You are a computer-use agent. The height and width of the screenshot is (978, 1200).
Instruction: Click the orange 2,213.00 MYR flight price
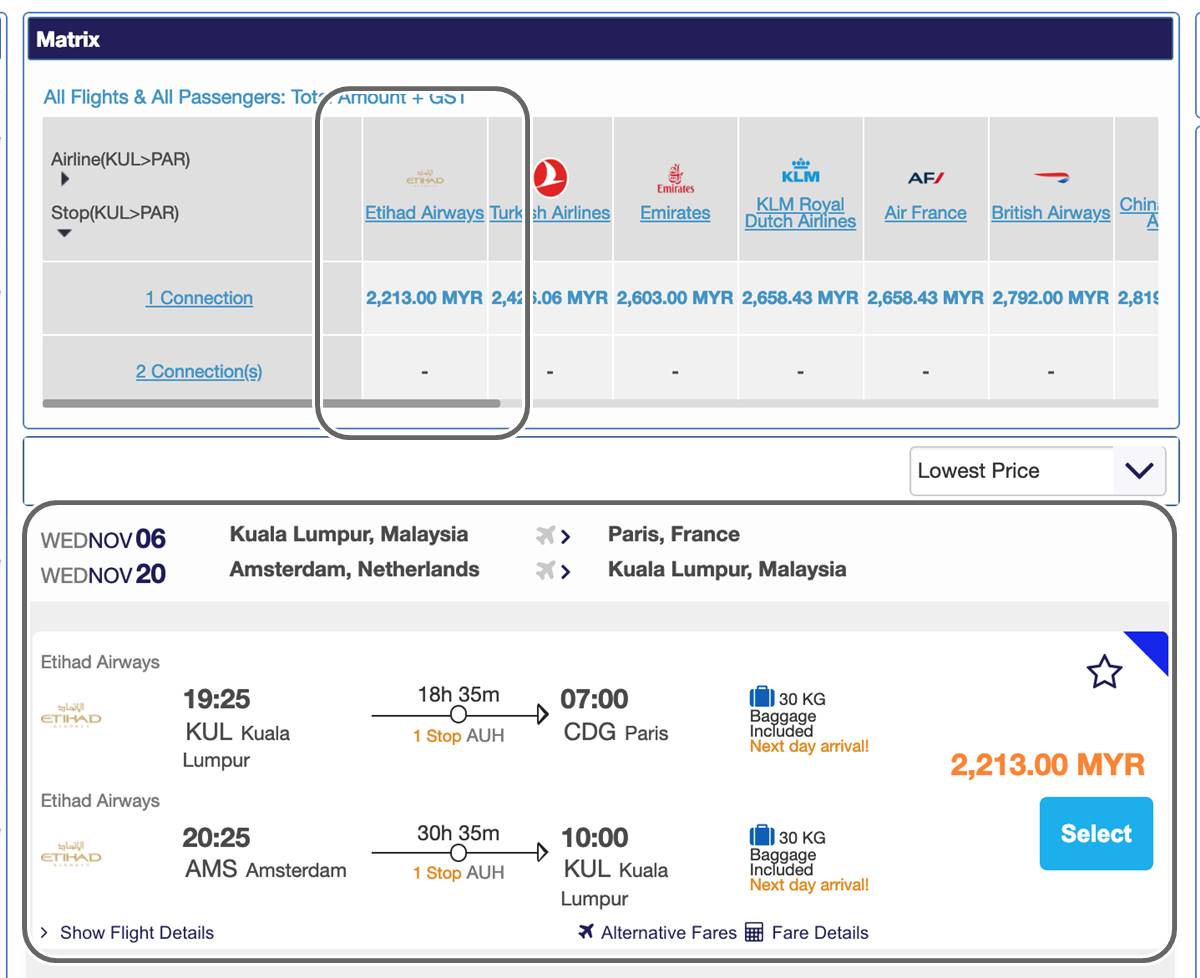coord(1048,765)
